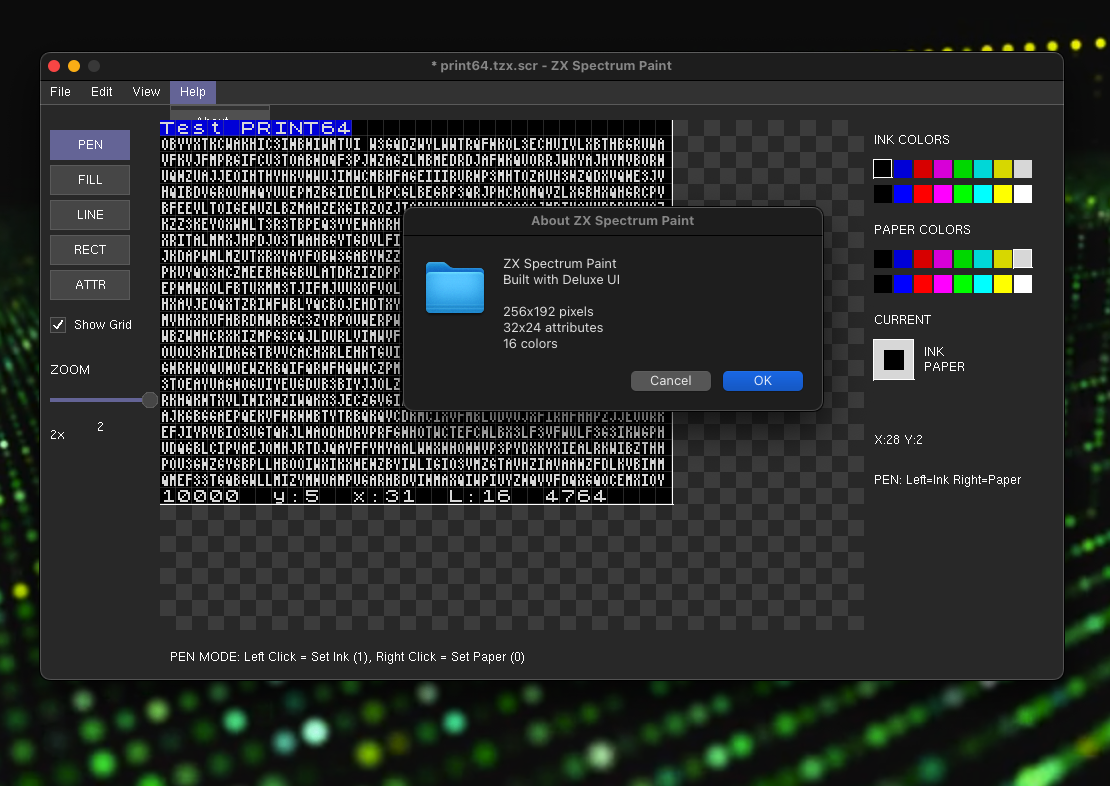Set paper to dim blue, top row swatch

[x=903, y=259]
